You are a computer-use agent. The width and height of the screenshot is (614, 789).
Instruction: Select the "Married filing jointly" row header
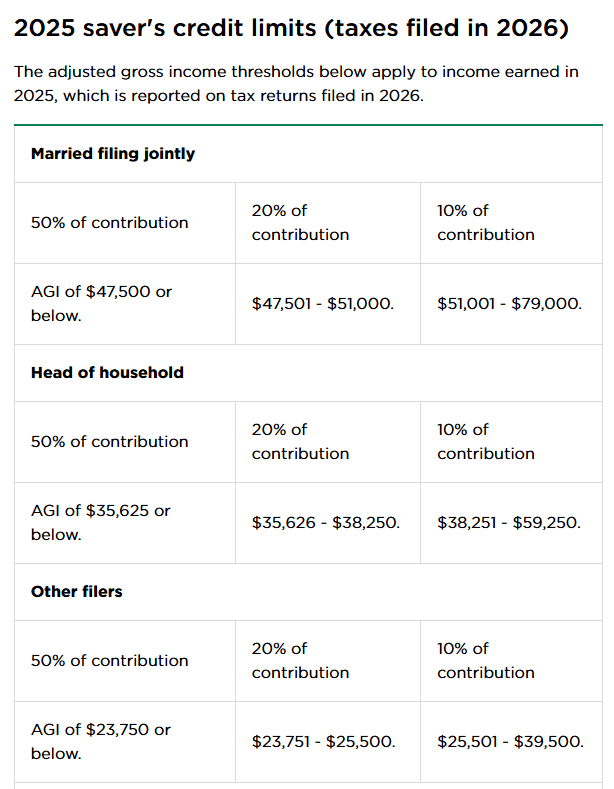pyautogui.click(x=113, y=154)
